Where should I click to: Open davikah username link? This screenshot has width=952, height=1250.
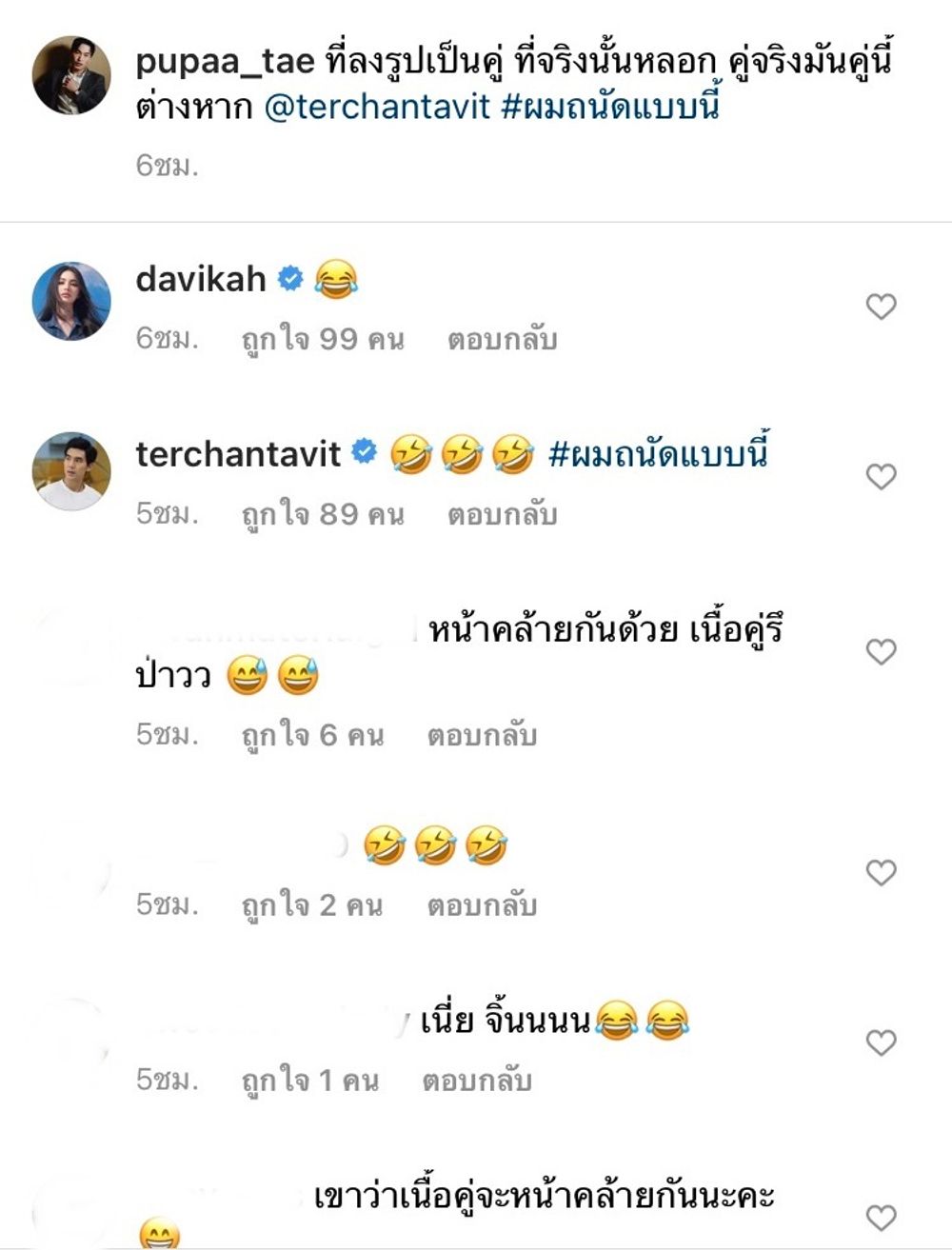[201, 279]
